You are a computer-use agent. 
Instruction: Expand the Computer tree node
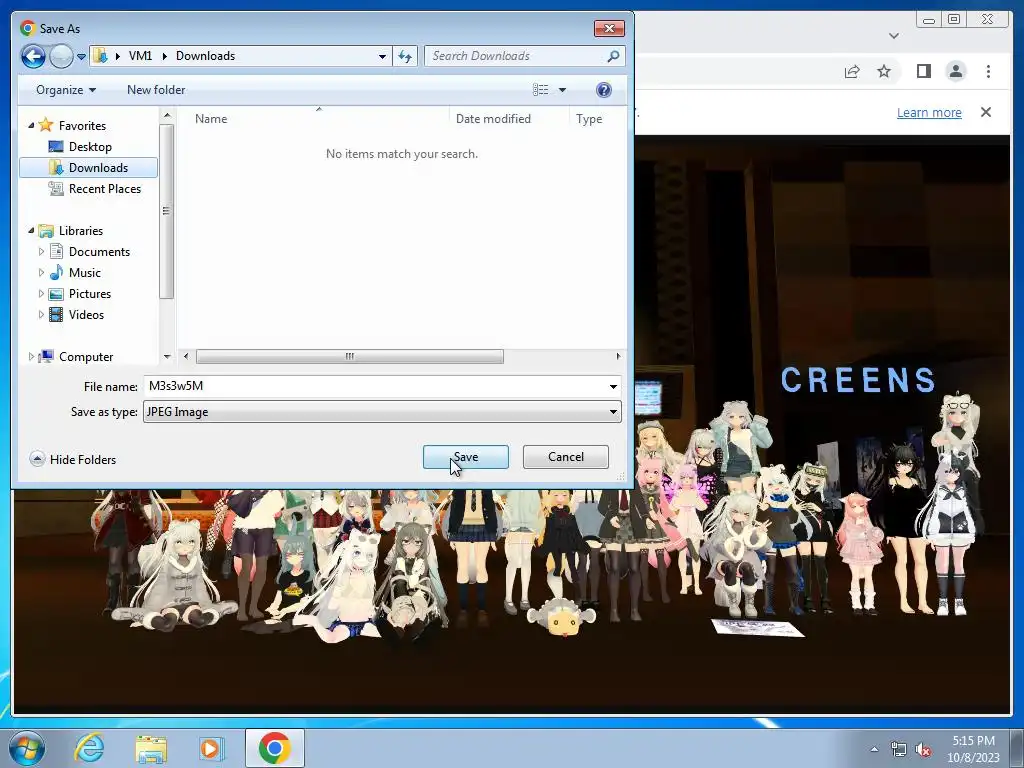[x=31, y=357]
